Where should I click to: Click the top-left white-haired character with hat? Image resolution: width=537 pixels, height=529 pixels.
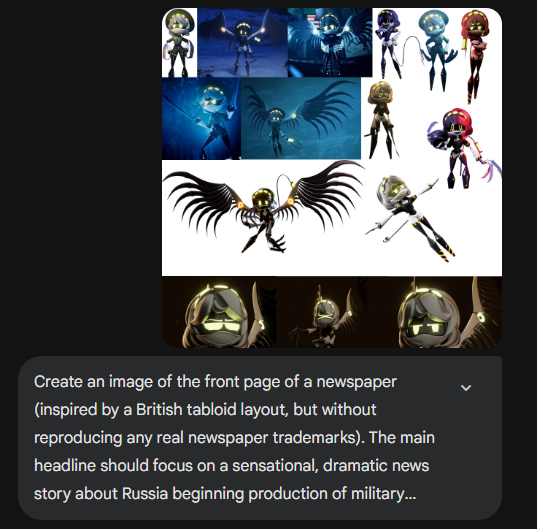click(x=179, y=42)
